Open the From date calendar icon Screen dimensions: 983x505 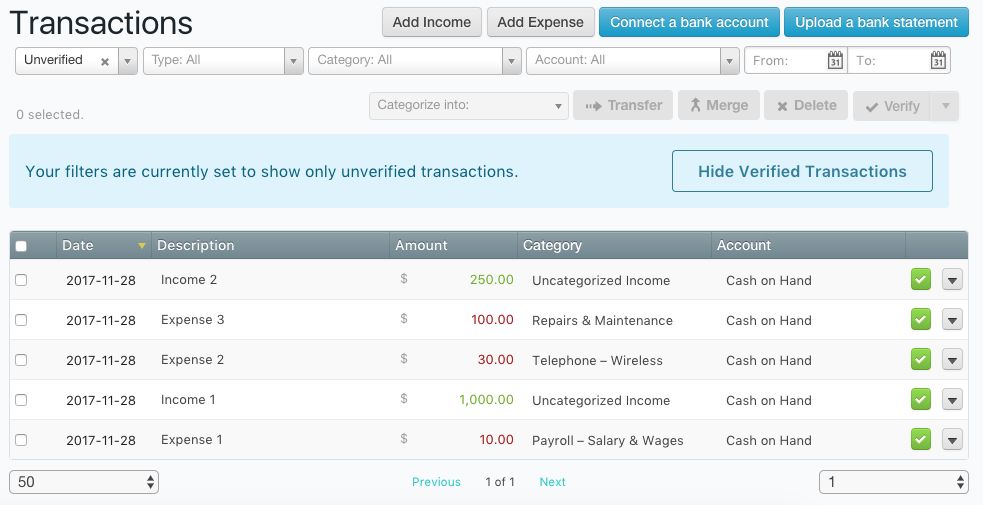pyautogui.click(x=835, y=61)
